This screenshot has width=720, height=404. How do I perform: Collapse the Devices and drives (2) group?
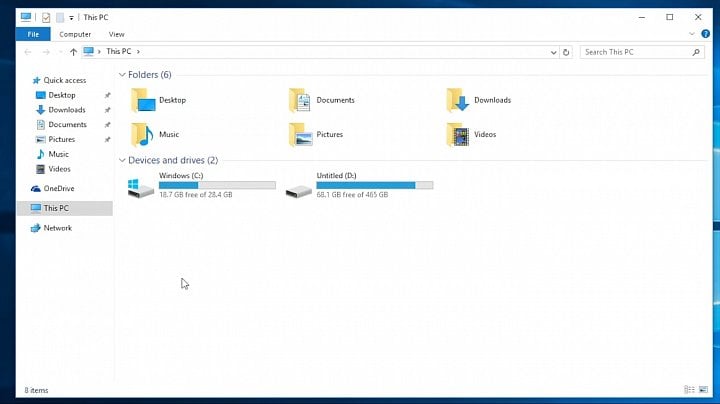click(122, 160)
